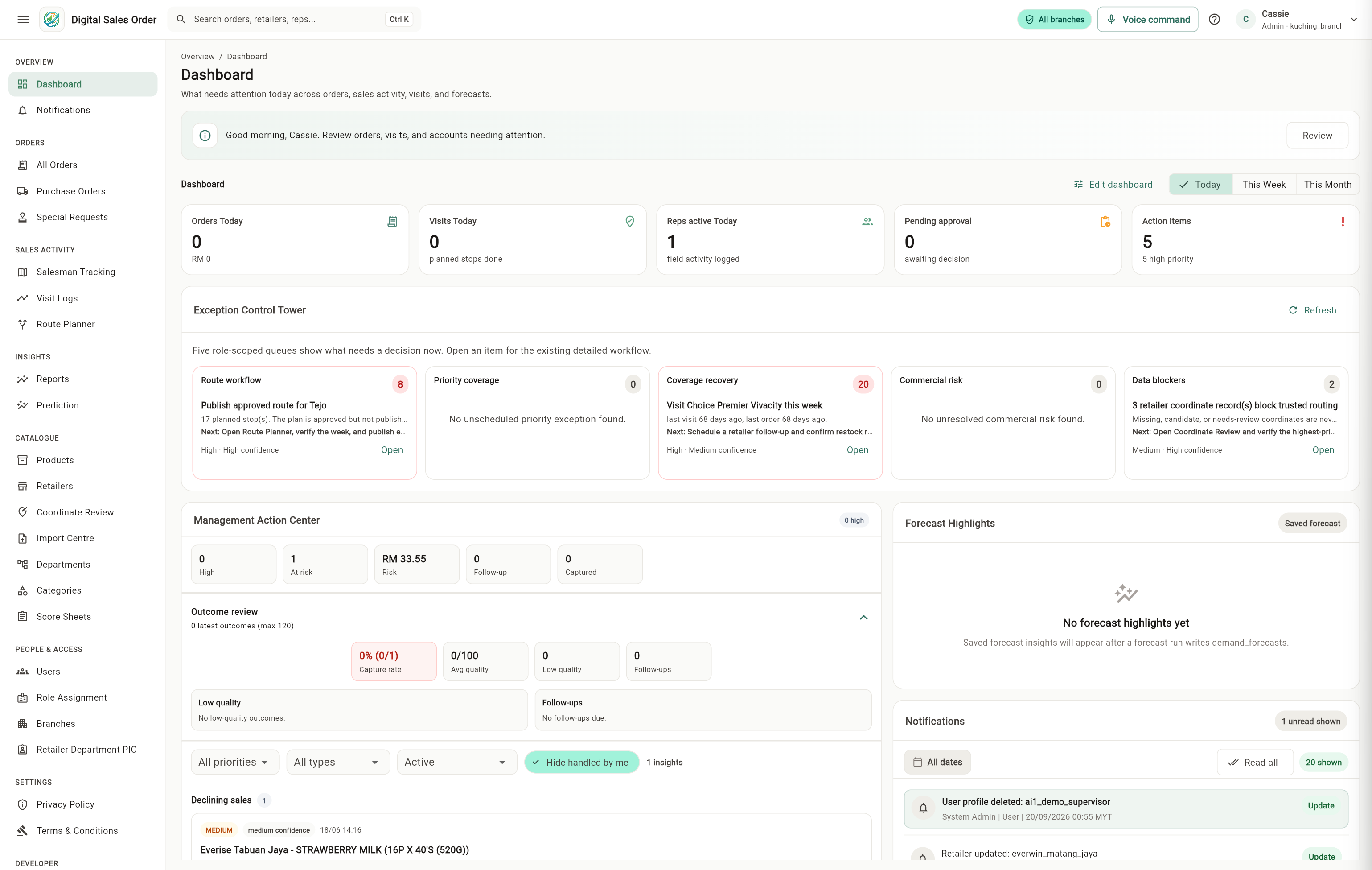
Task: Open the Route workflow exception item
Action: pos(391,450)
